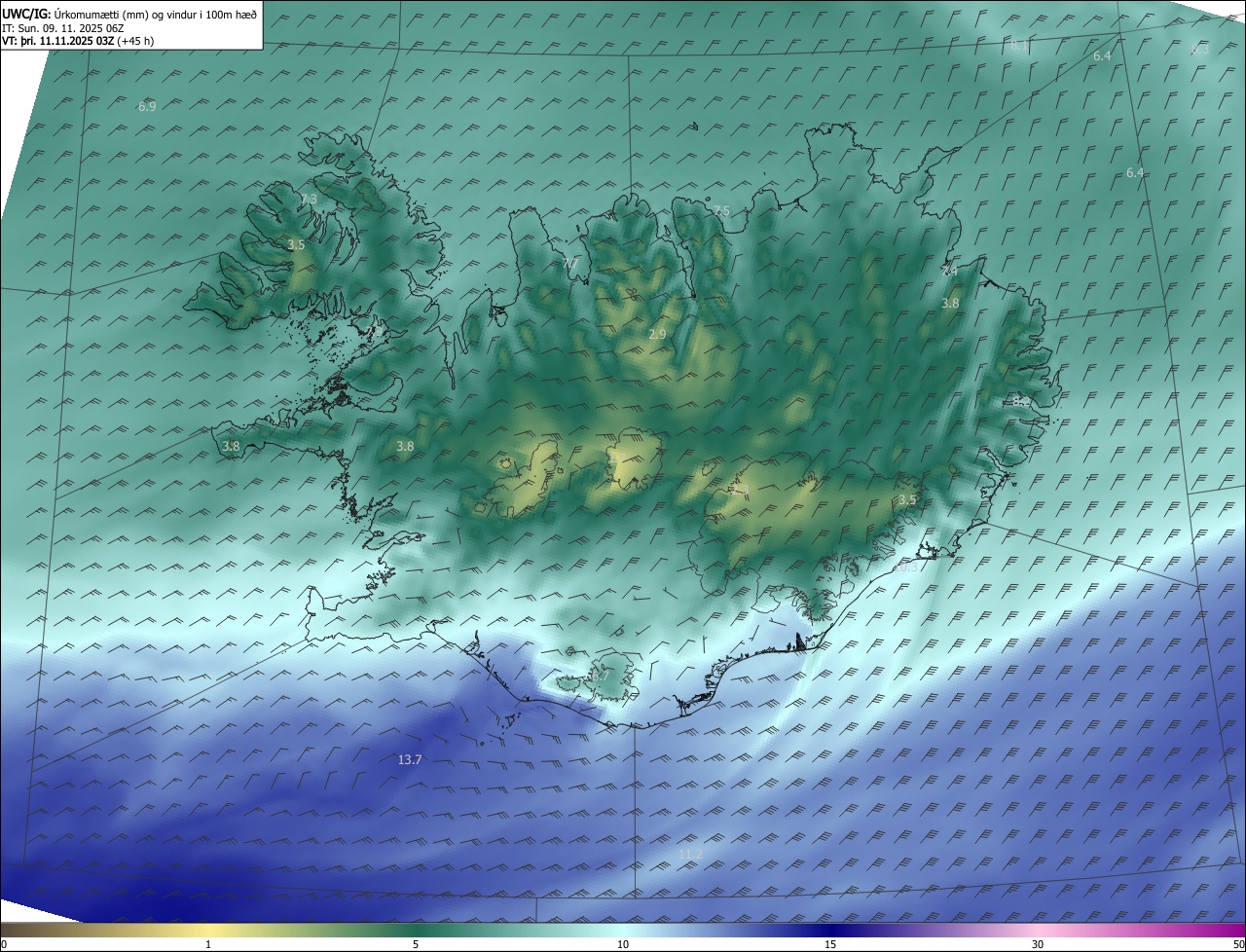Click the colour scale tick label 15
The width and height of the screenshot is (1246, 952).
(x=830, y=944)
